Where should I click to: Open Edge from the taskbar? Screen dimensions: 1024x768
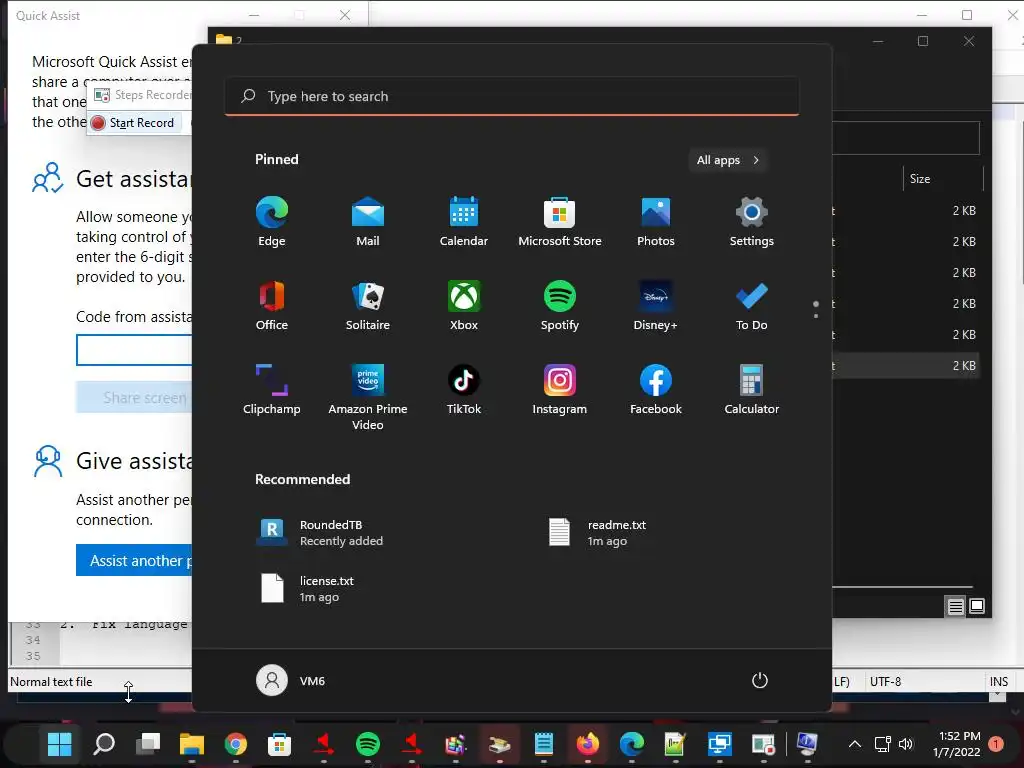632,744
